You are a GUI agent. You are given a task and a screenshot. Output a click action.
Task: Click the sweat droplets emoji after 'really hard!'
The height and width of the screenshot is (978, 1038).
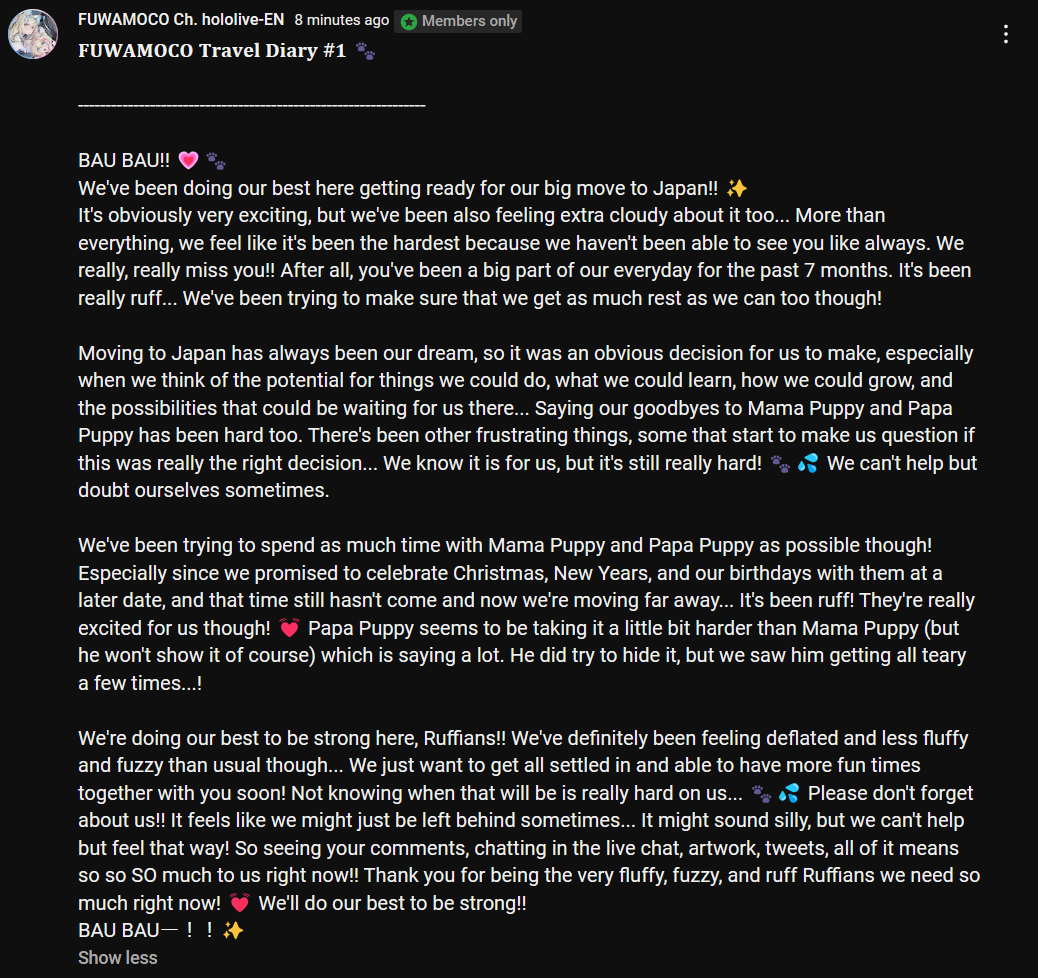(808, 463)
